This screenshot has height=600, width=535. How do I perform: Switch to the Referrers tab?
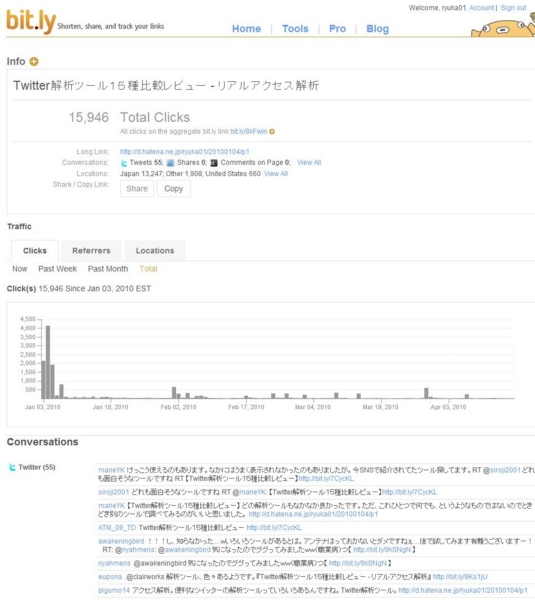91,251
